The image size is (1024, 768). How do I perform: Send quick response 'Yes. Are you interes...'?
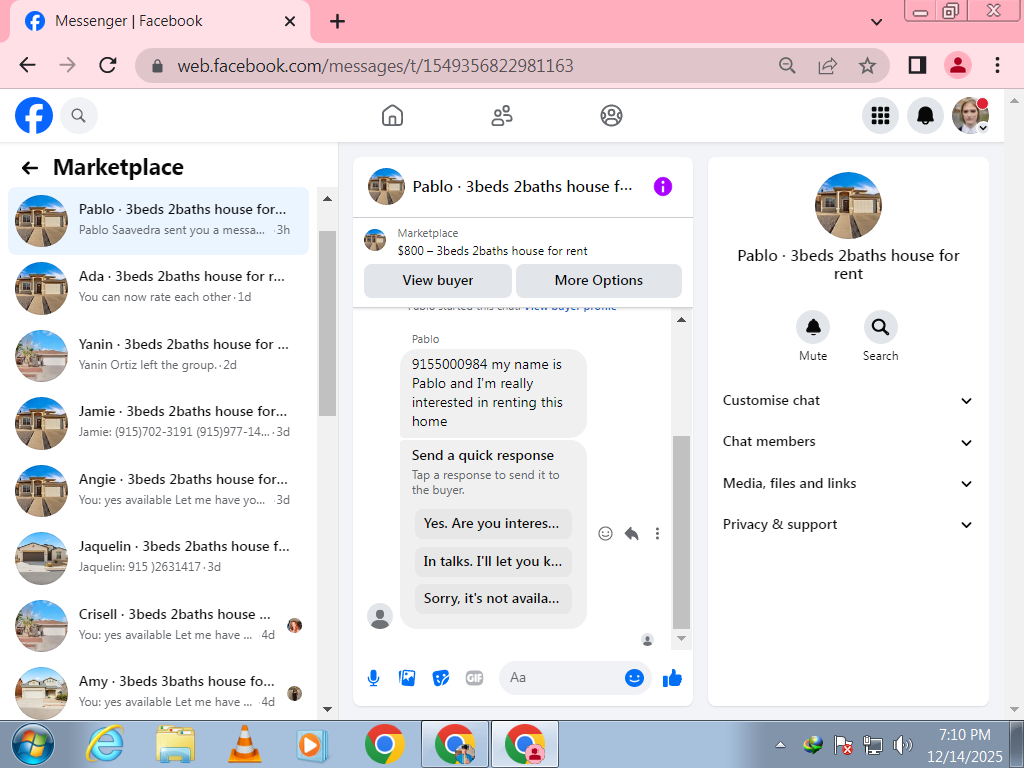pos(493,524)
